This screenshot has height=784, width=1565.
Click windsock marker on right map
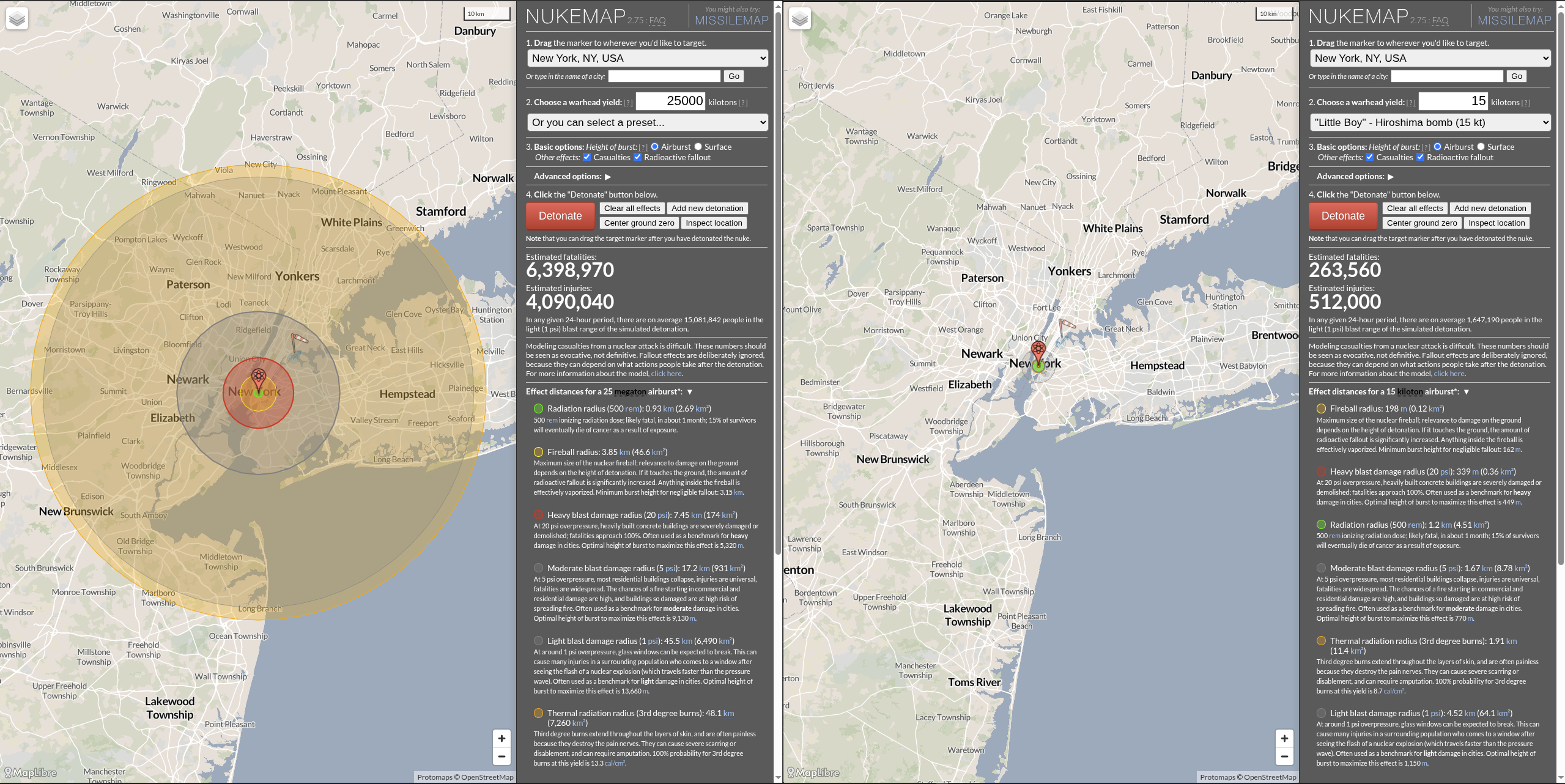point(1067,327)
